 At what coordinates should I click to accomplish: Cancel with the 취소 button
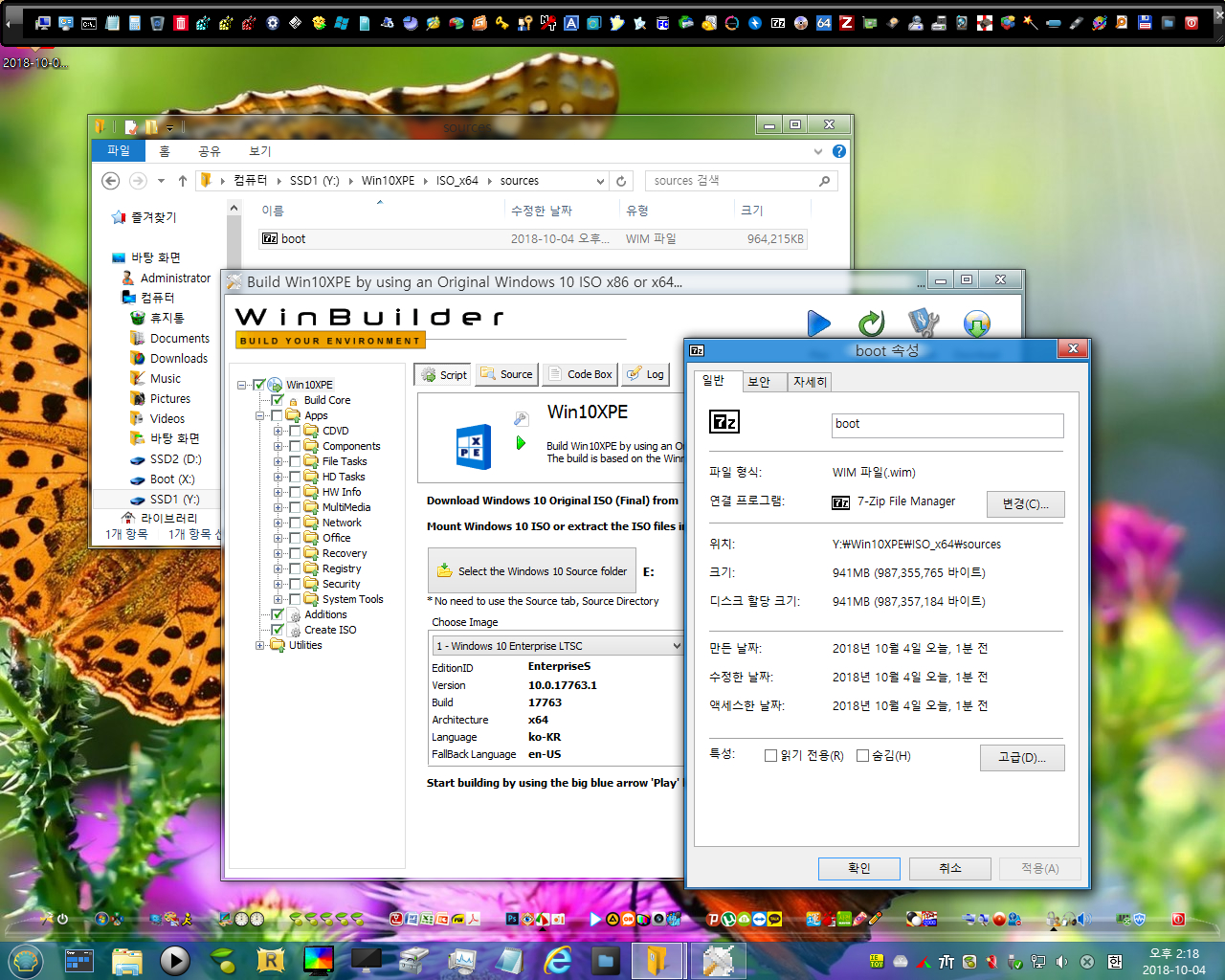949,868
